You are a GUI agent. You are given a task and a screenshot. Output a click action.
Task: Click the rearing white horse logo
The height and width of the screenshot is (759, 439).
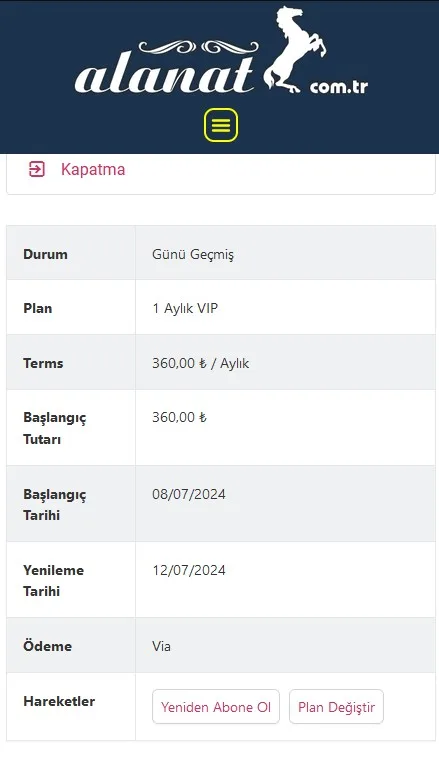295,49
